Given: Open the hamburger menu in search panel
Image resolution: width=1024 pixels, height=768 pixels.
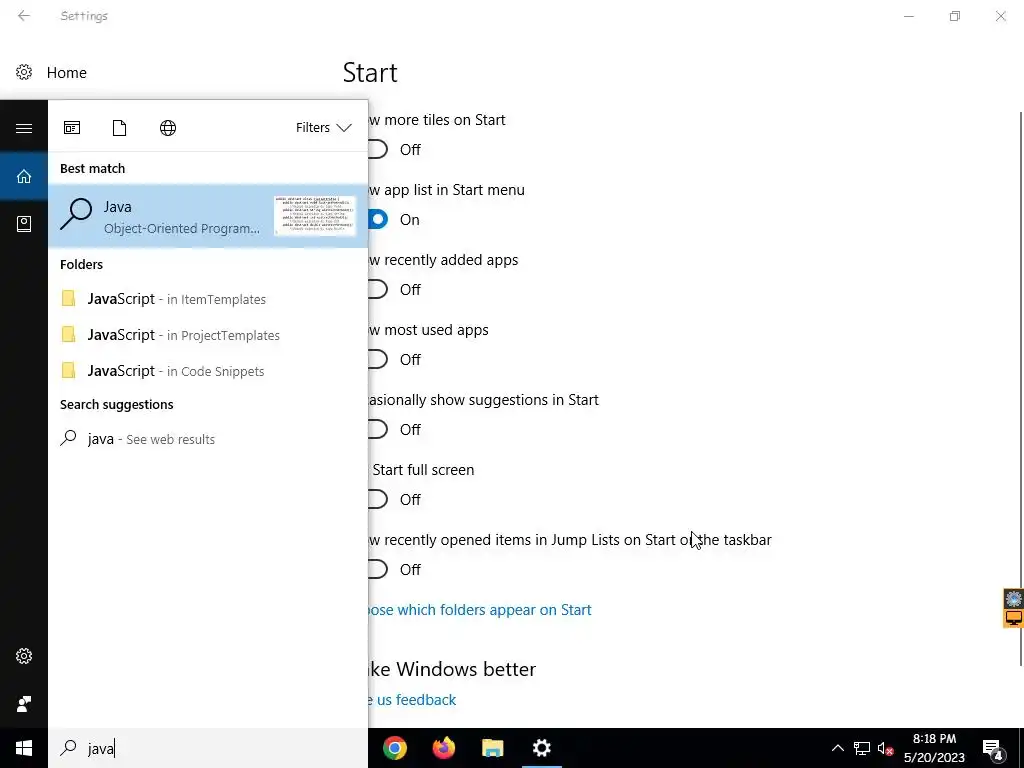Looking at the screenshot, I should (24, 128).
